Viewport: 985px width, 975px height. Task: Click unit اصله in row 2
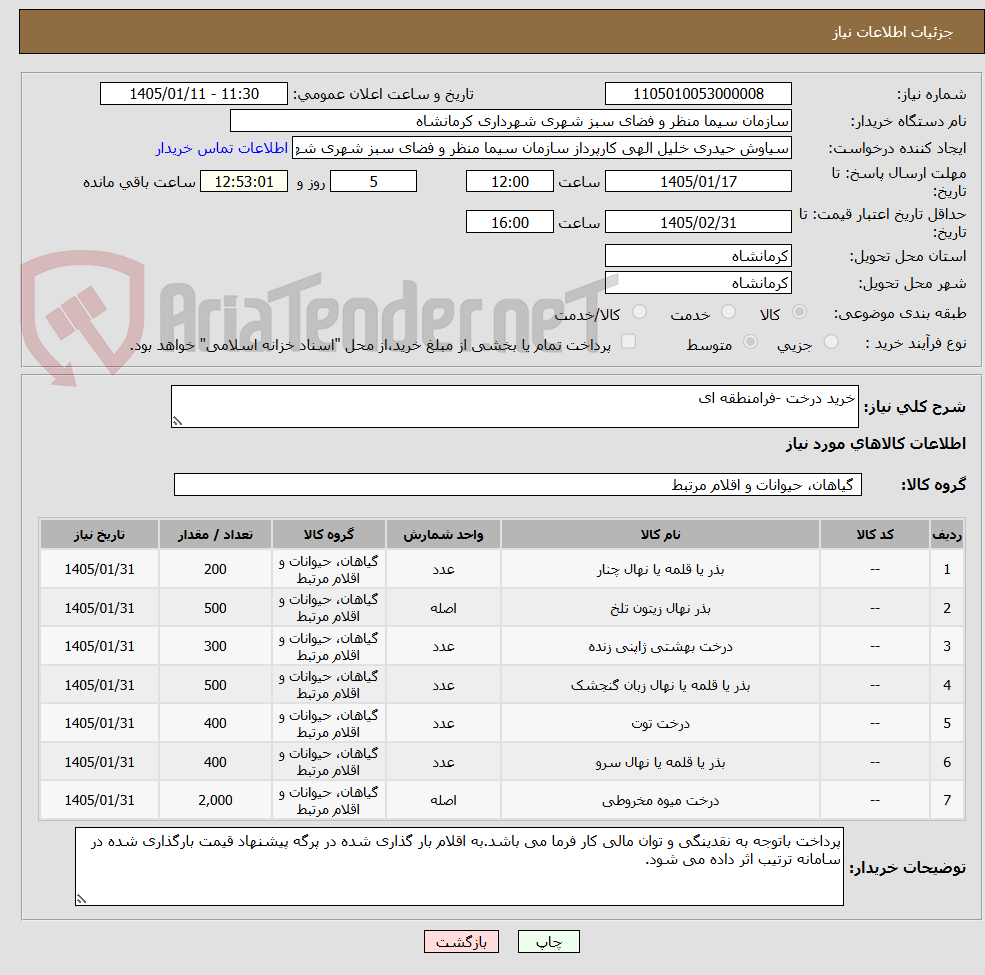click(x=443, y=608)
